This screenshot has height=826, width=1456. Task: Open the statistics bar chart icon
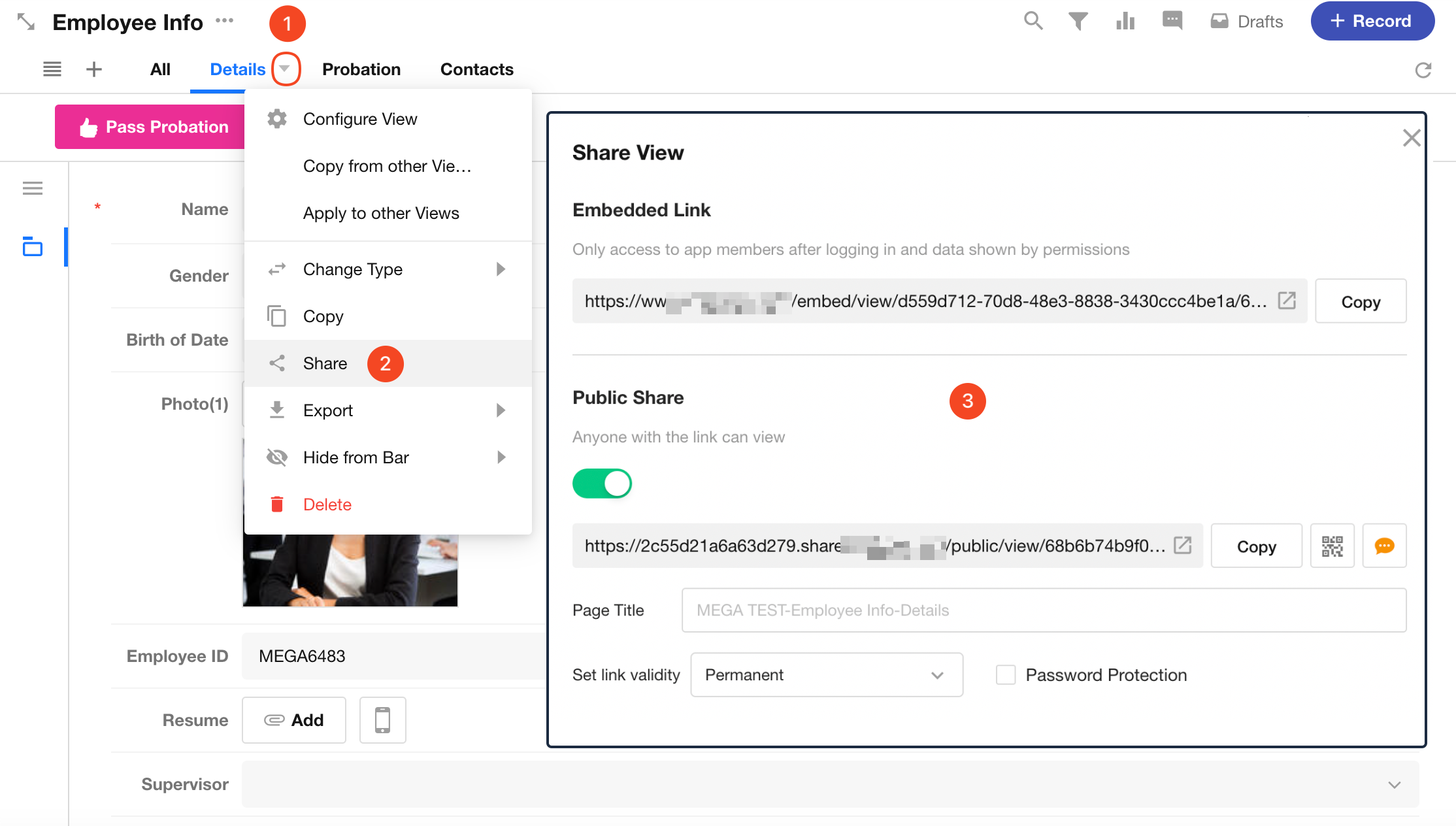(1125, 21)
